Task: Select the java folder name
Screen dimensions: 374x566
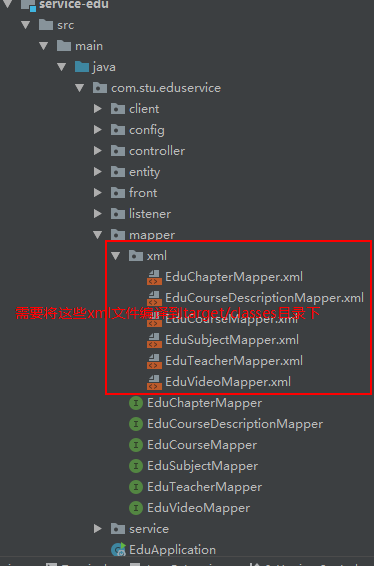Action: point(104,67)
